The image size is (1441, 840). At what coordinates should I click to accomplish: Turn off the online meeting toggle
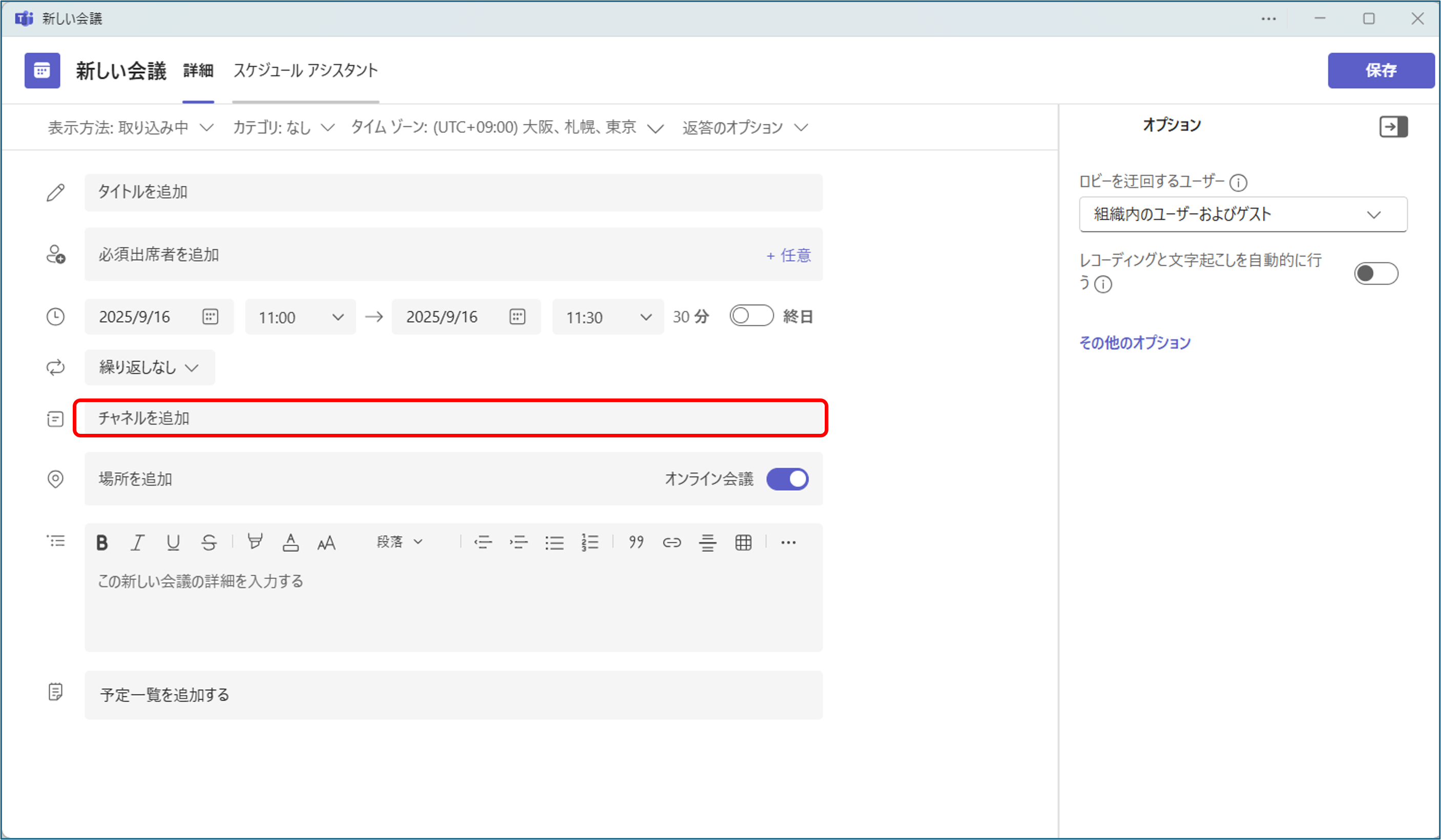pyautogui.click(x=787, y=478)
